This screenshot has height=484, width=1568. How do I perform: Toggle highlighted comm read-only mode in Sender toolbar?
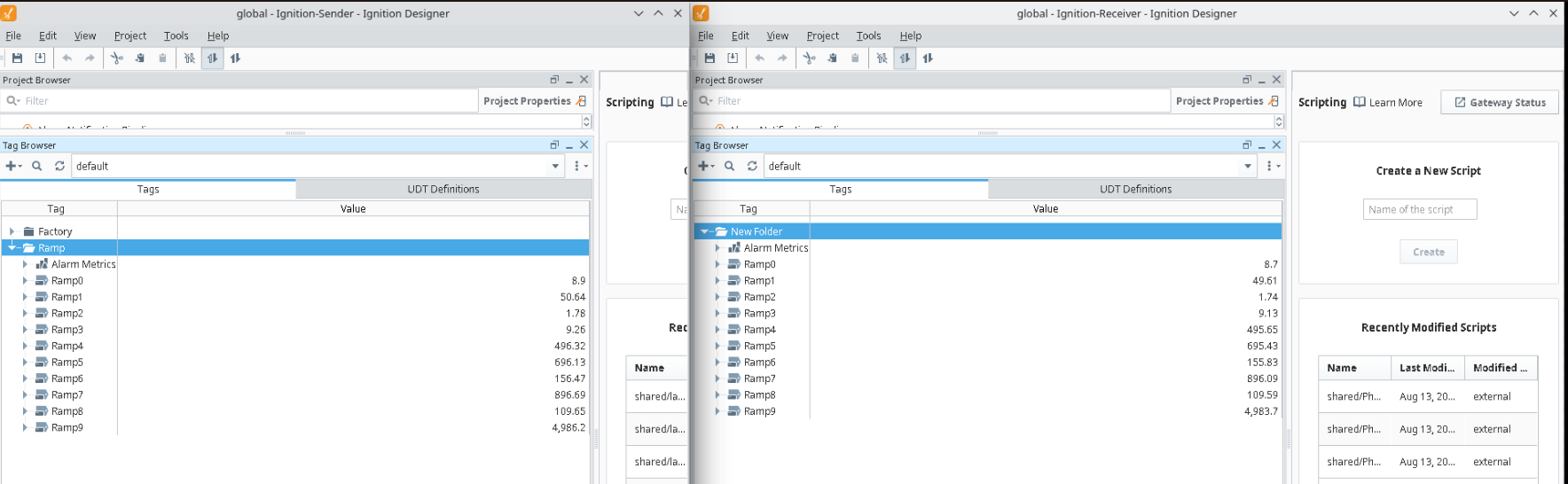[x=212, y=59]
